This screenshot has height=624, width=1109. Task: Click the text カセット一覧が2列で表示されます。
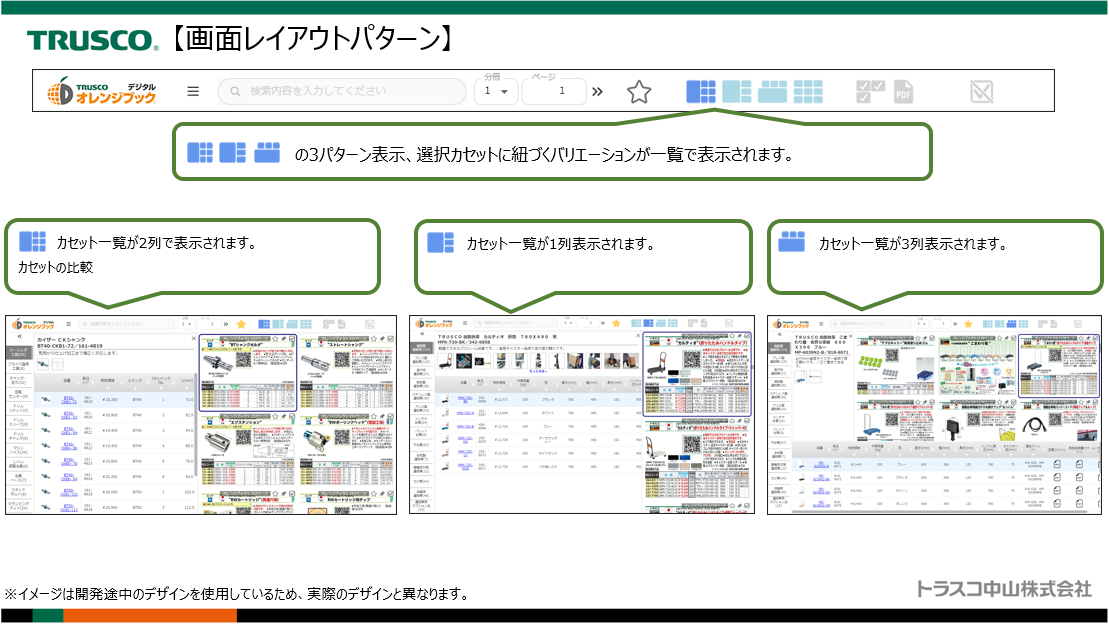(156, 243)
